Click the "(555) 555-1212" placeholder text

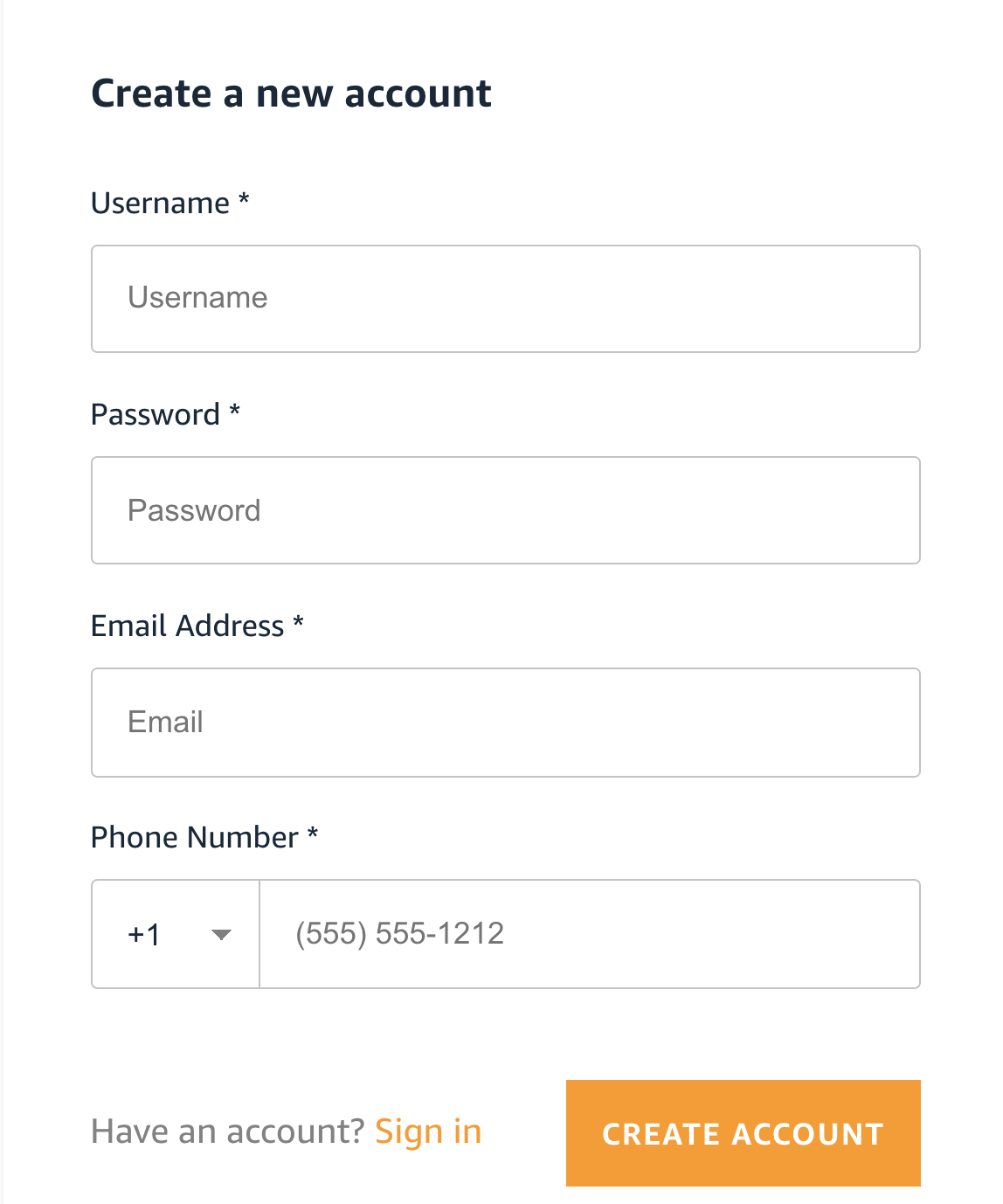pos(399,934)
